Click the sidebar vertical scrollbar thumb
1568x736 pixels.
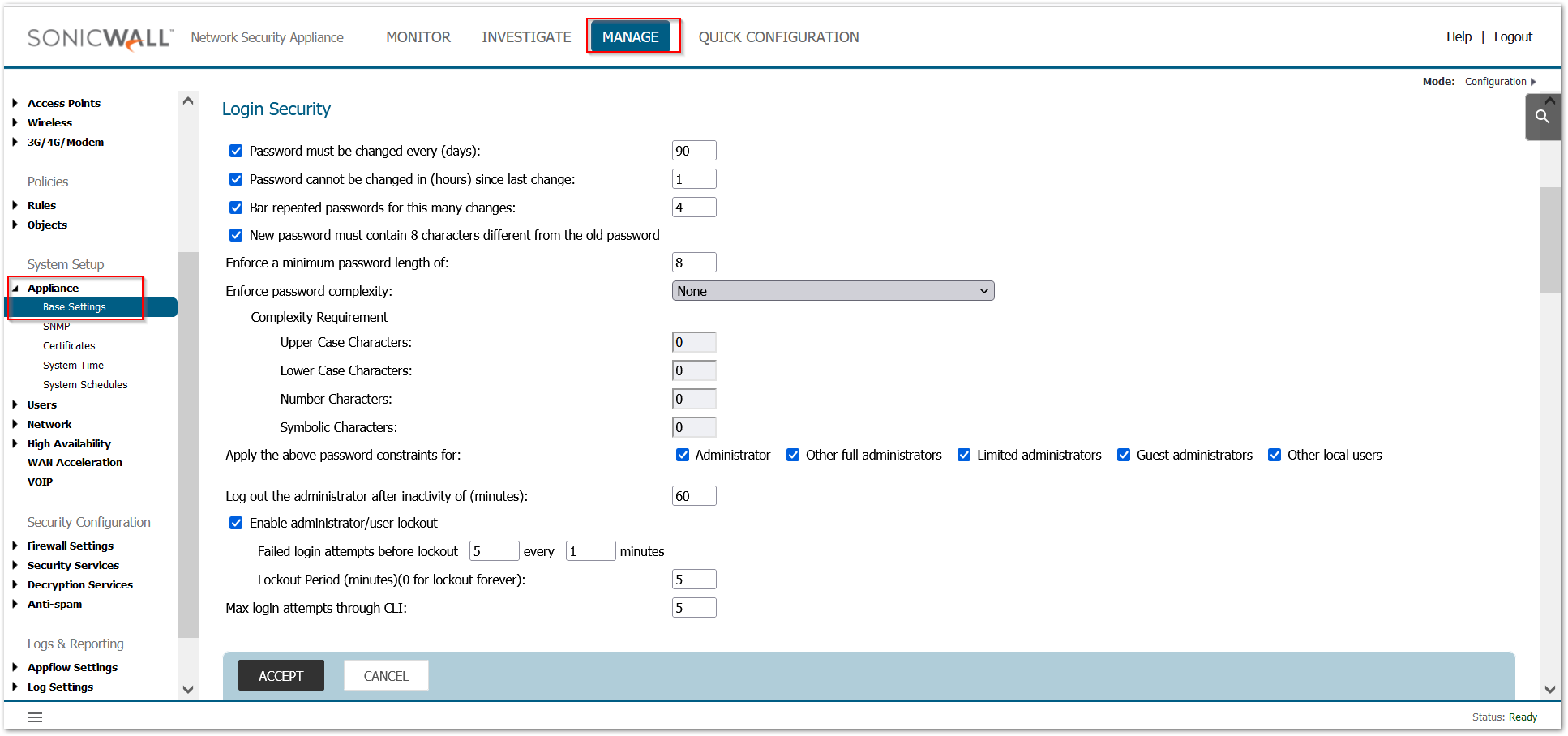coord(188,444)
